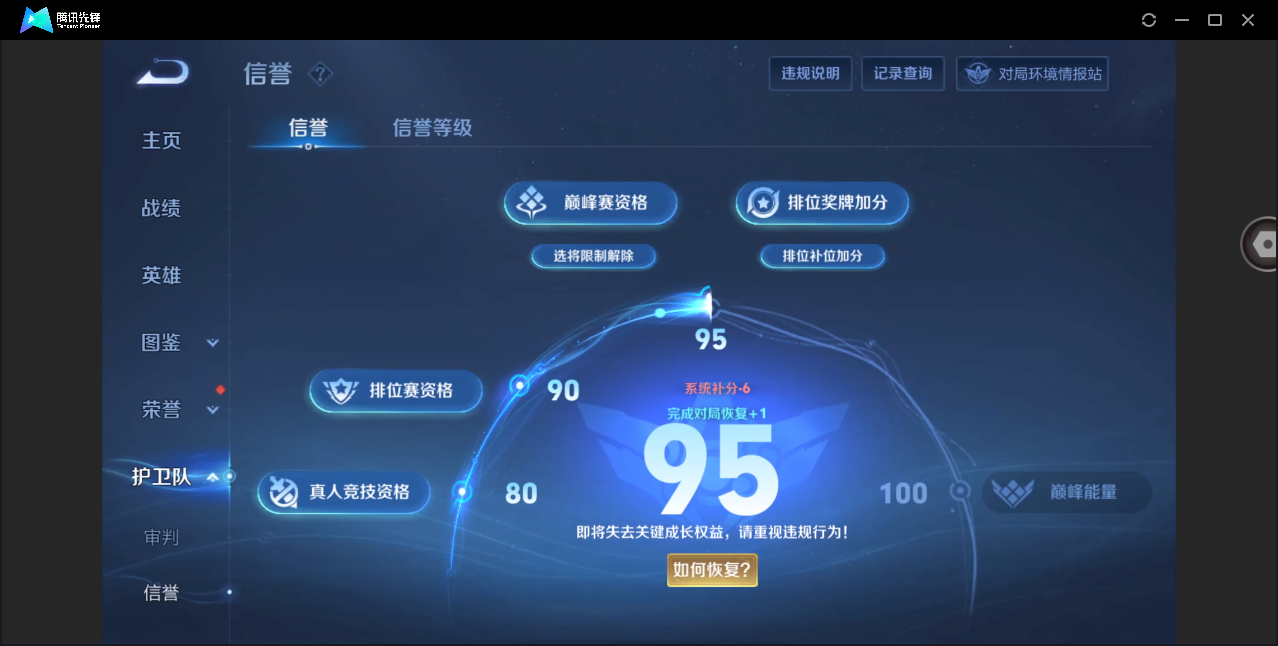
Task: Switch to the 信誉等级 tab
Action: tap(432, 128)
